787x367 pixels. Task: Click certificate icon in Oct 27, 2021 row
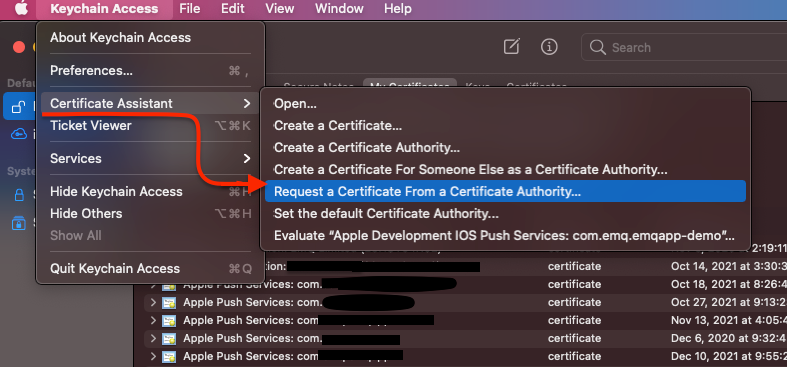click(169, 302)
